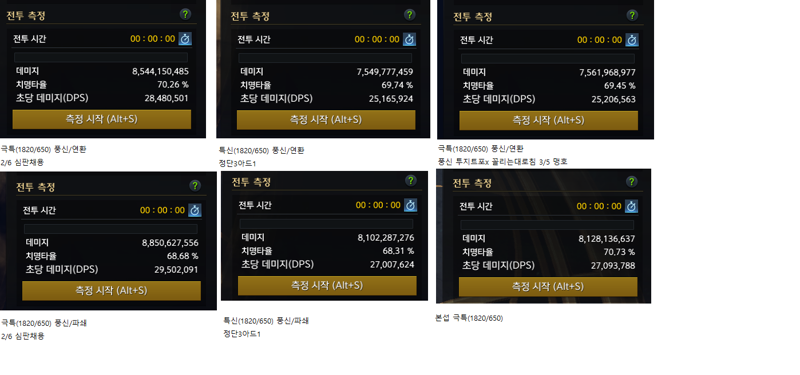
Task: Click stopwatch icon in the 29,502,091 DPS panel
Action: pos(195,210)
